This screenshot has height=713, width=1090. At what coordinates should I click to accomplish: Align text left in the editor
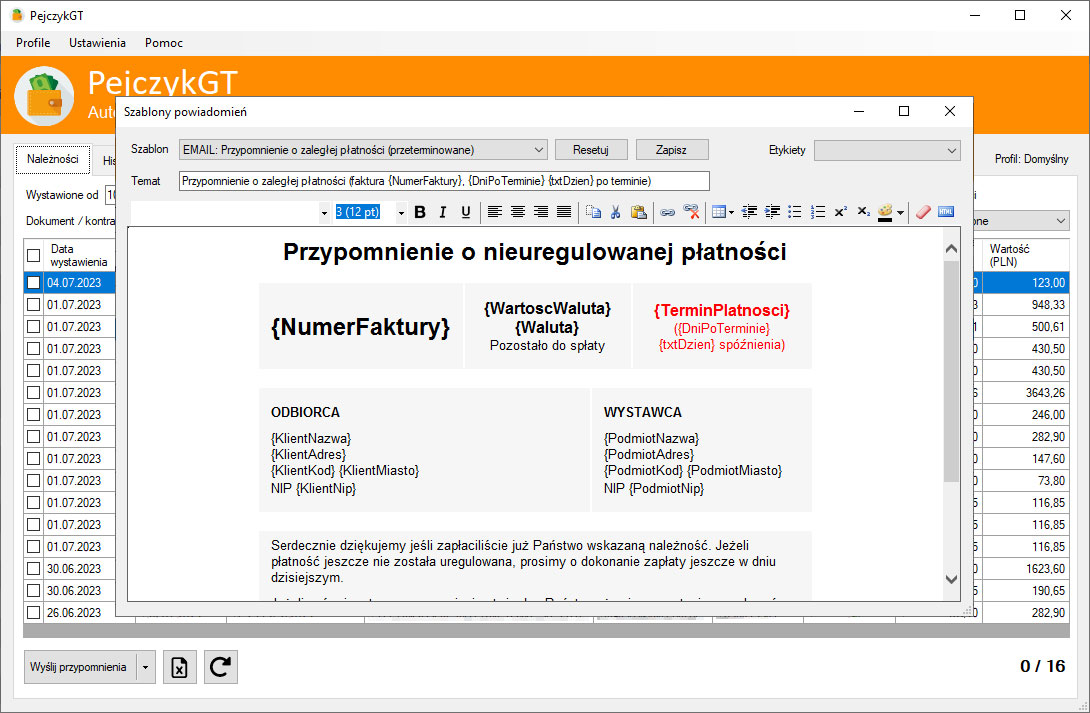pos(494,212)
